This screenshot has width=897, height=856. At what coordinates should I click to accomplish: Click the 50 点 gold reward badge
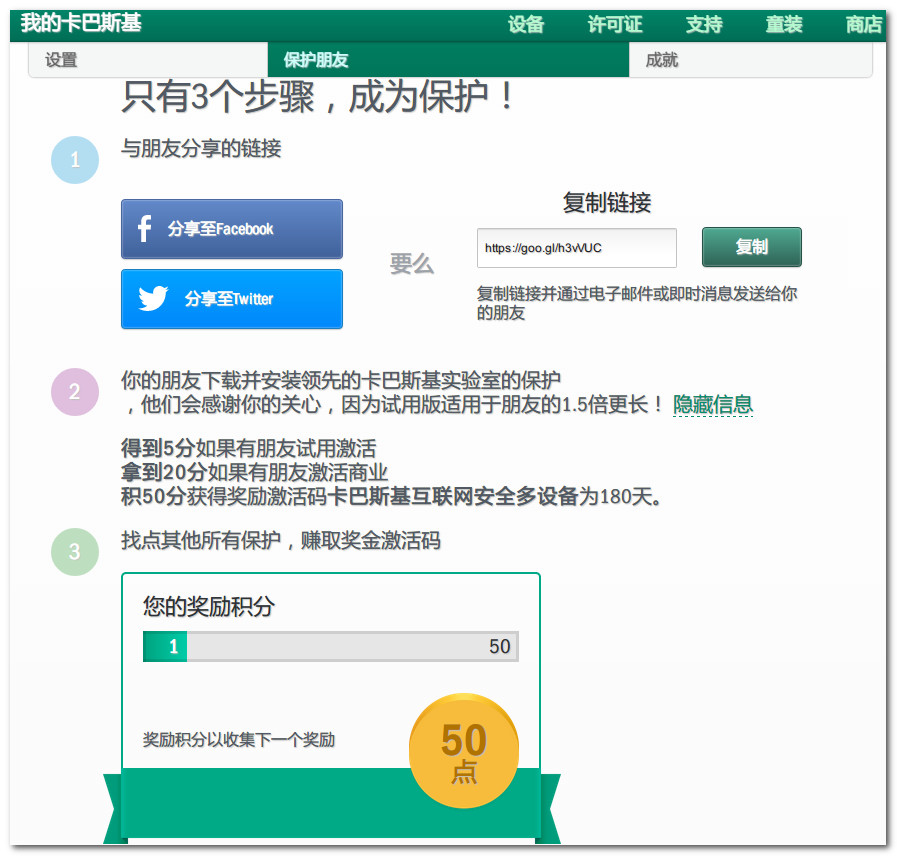pos(464,751)
